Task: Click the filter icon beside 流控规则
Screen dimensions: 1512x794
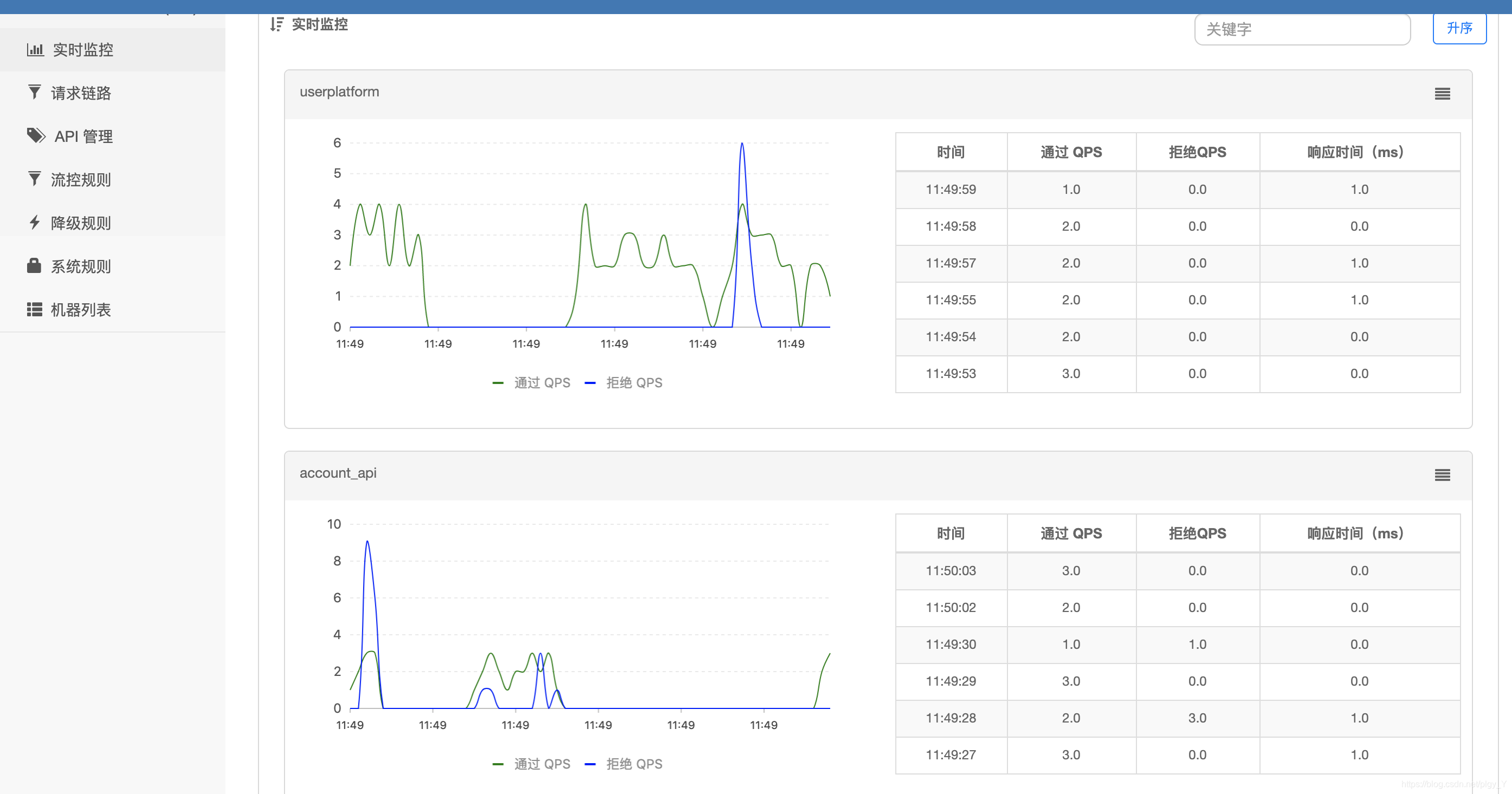Action: pyautogui.click(x=35, y=179)
